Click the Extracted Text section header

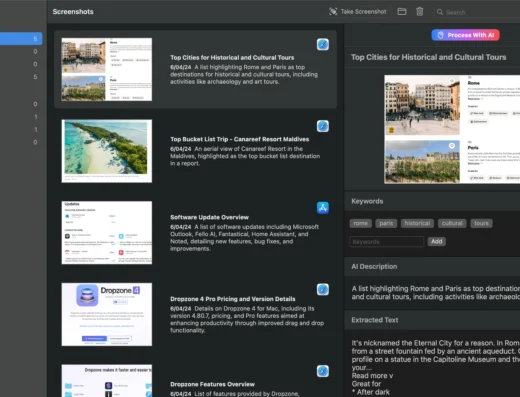[x=375, y=320]
